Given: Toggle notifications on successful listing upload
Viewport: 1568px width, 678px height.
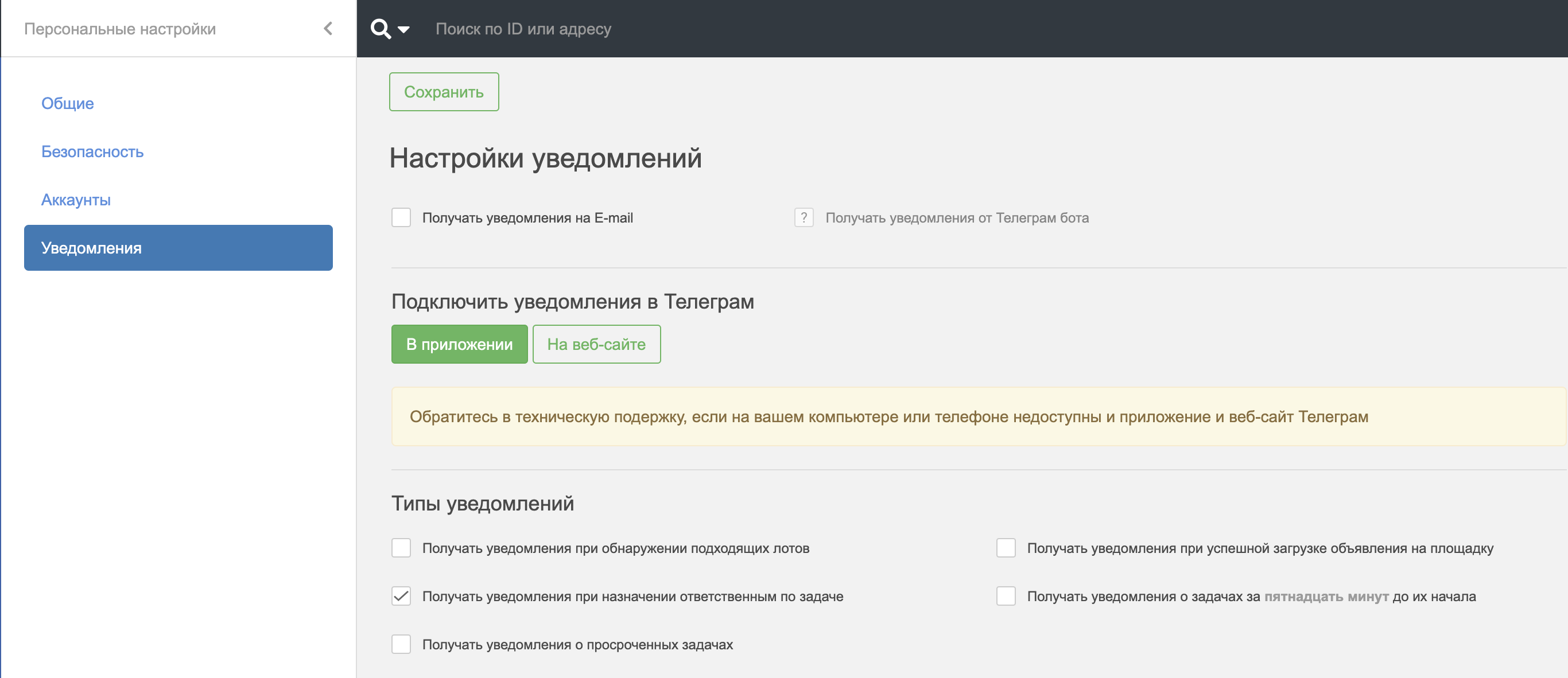Looking at the screenshot, I should coord(1006,548).
